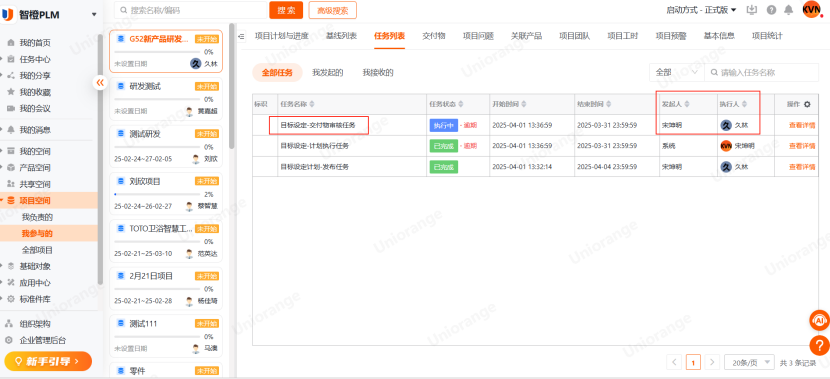830x379 pixels.
Task: Click 刘欣 avatar on 测试研发 card
Action: [x=196, y=159]
